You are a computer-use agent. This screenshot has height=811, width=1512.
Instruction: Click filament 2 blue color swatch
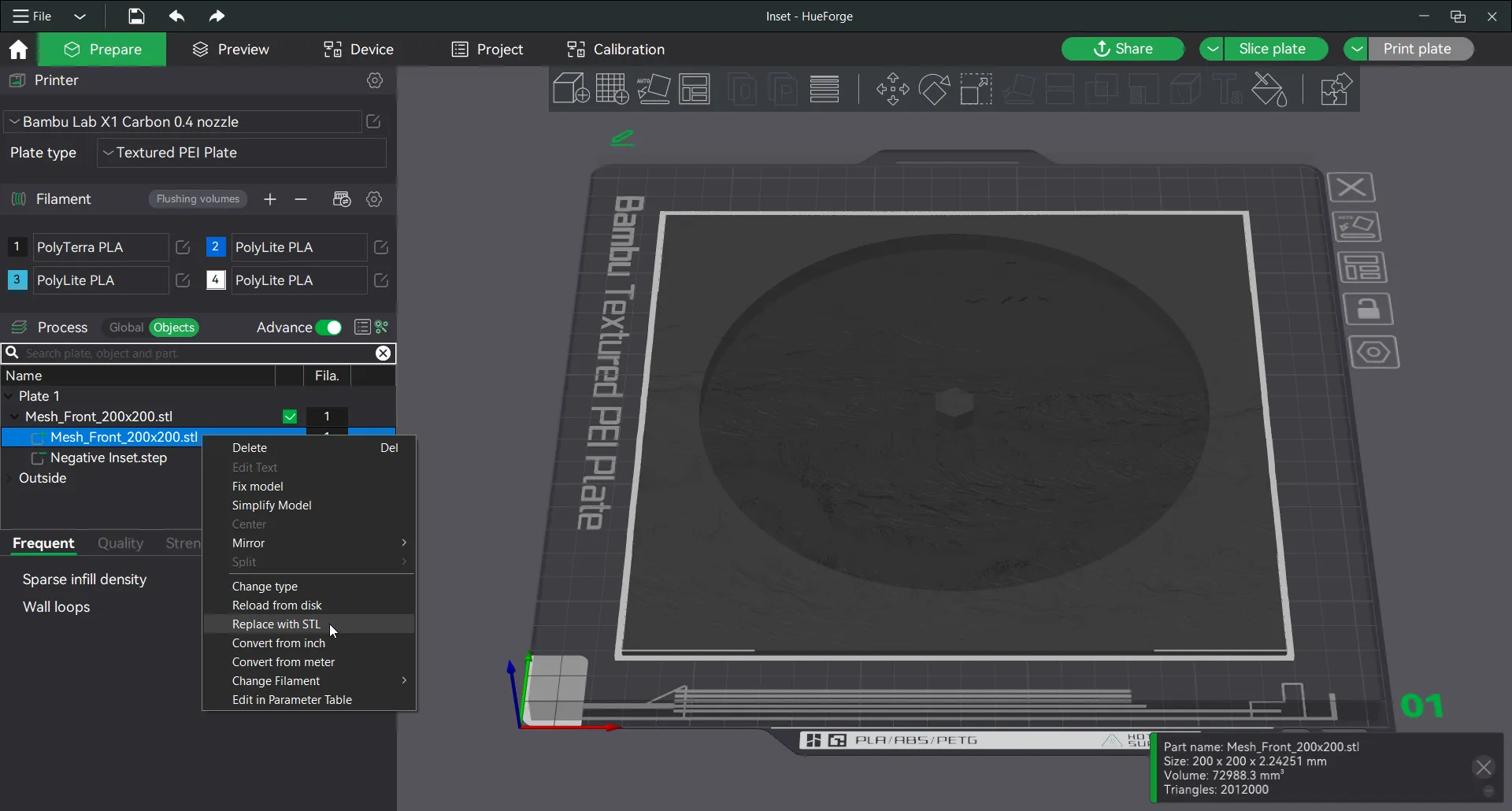[x=215, y=247]
